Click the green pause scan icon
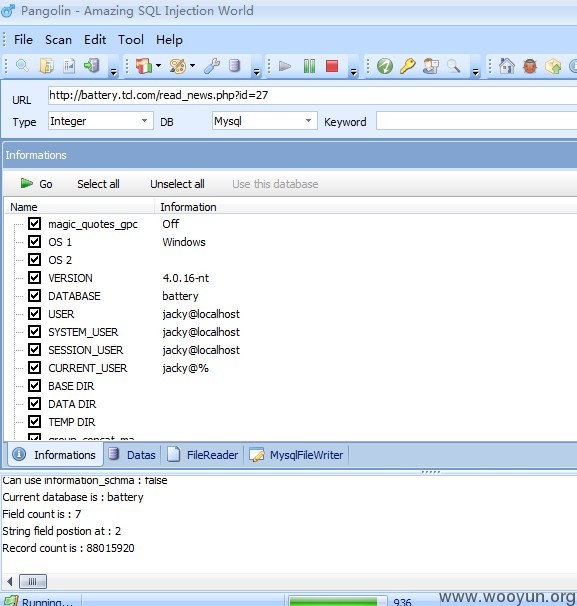This screenshot has width=577, height=606. [309, 66]
